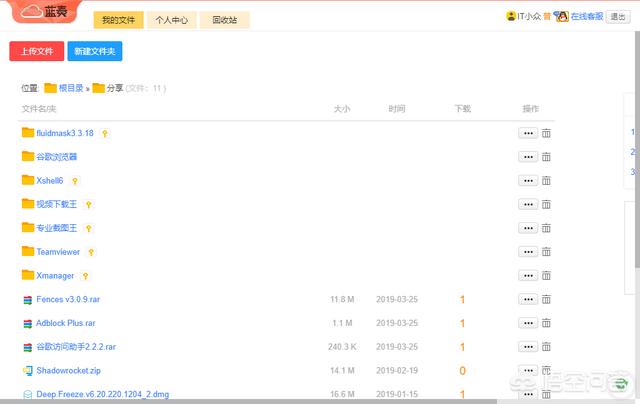Click the 2019-02-19 date of Shadowrocket.zip
640x404 pixels.
pos(397,370)
